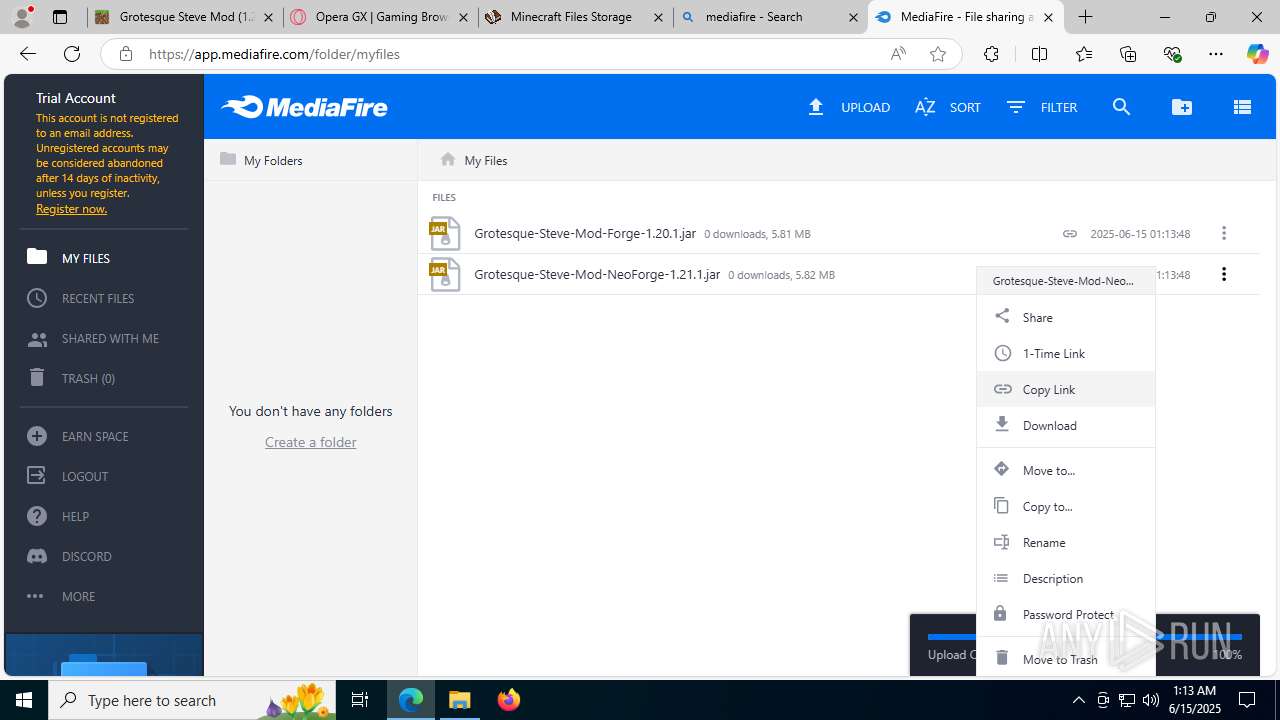
Task: Click the Create a folder link
Action: point(310,442)
